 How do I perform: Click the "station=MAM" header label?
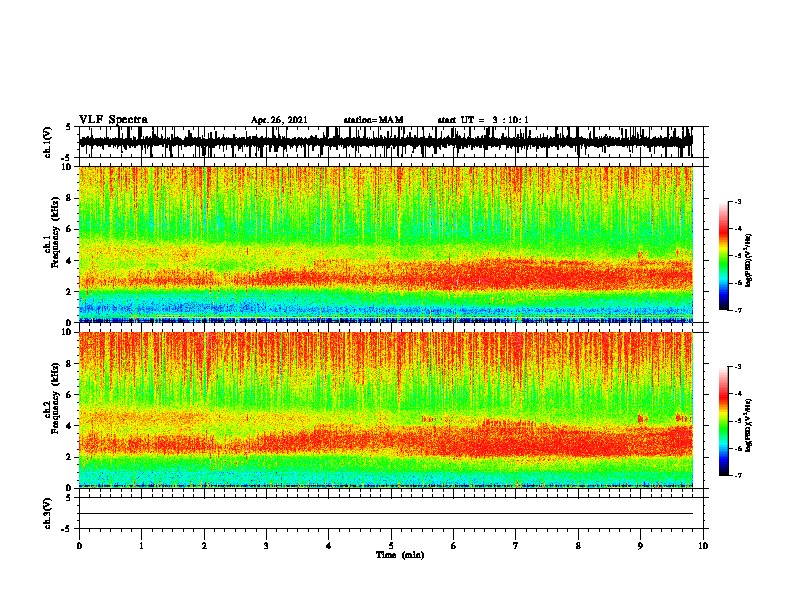click(x=374, y=120)
